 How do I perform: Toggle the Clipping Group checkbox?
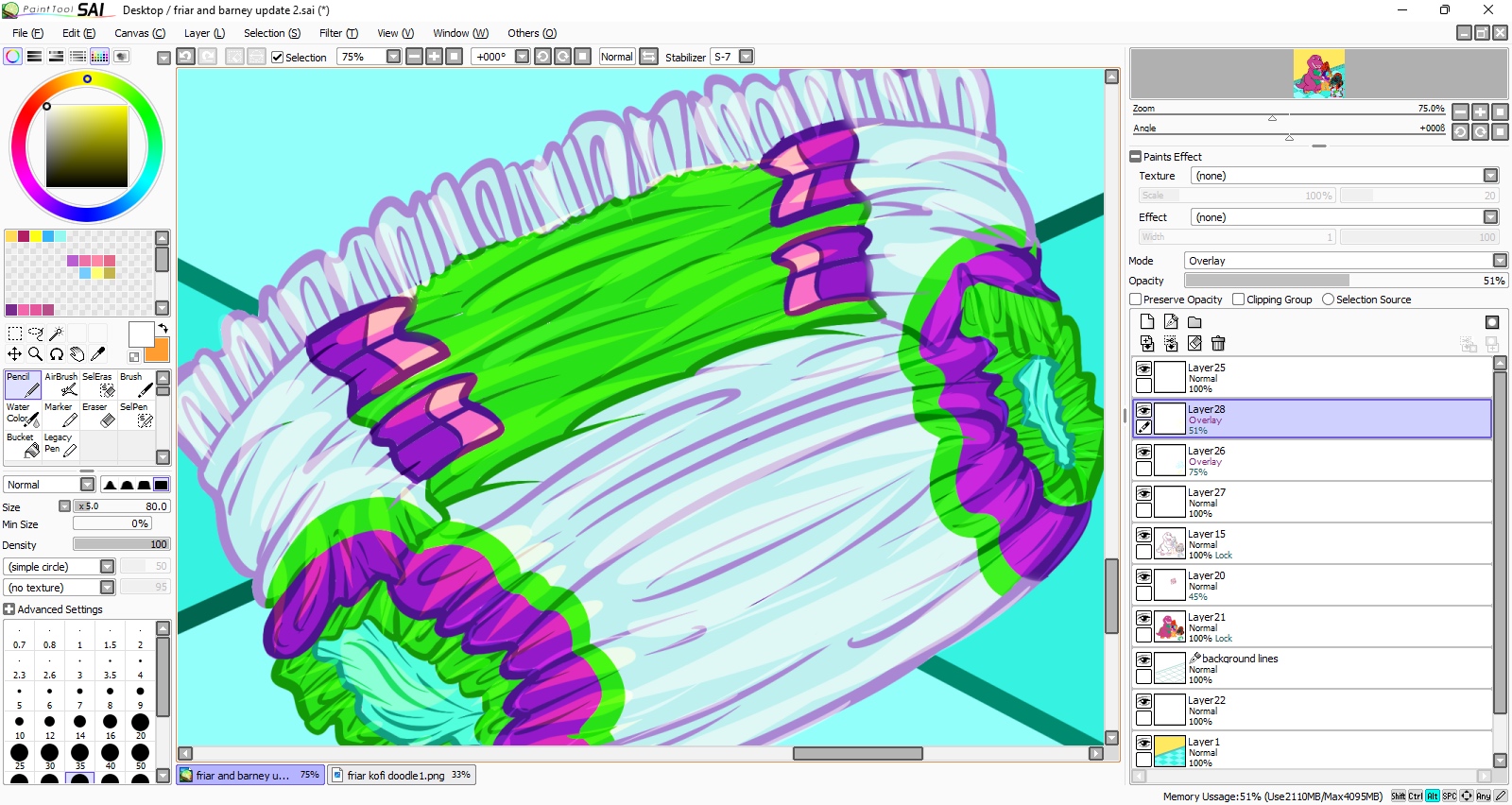[x=1238, y=300]
